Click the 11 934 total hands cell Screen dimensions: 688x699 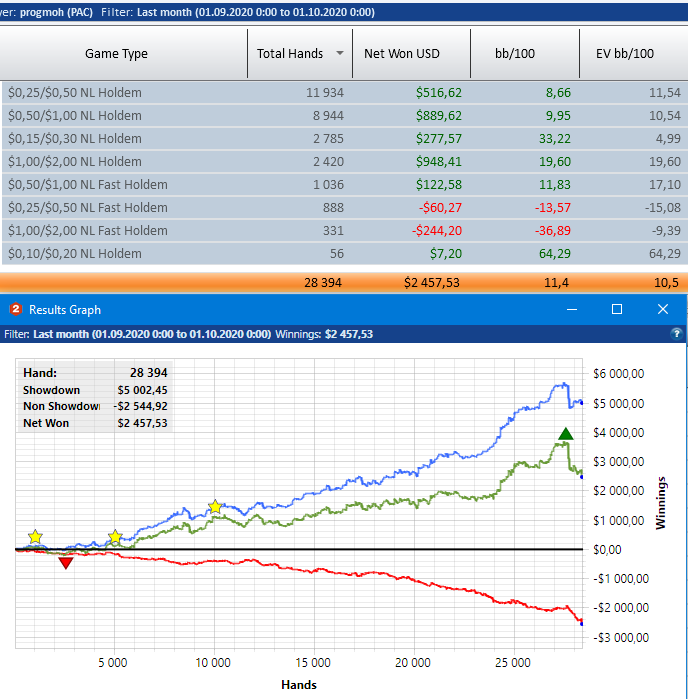325,93
